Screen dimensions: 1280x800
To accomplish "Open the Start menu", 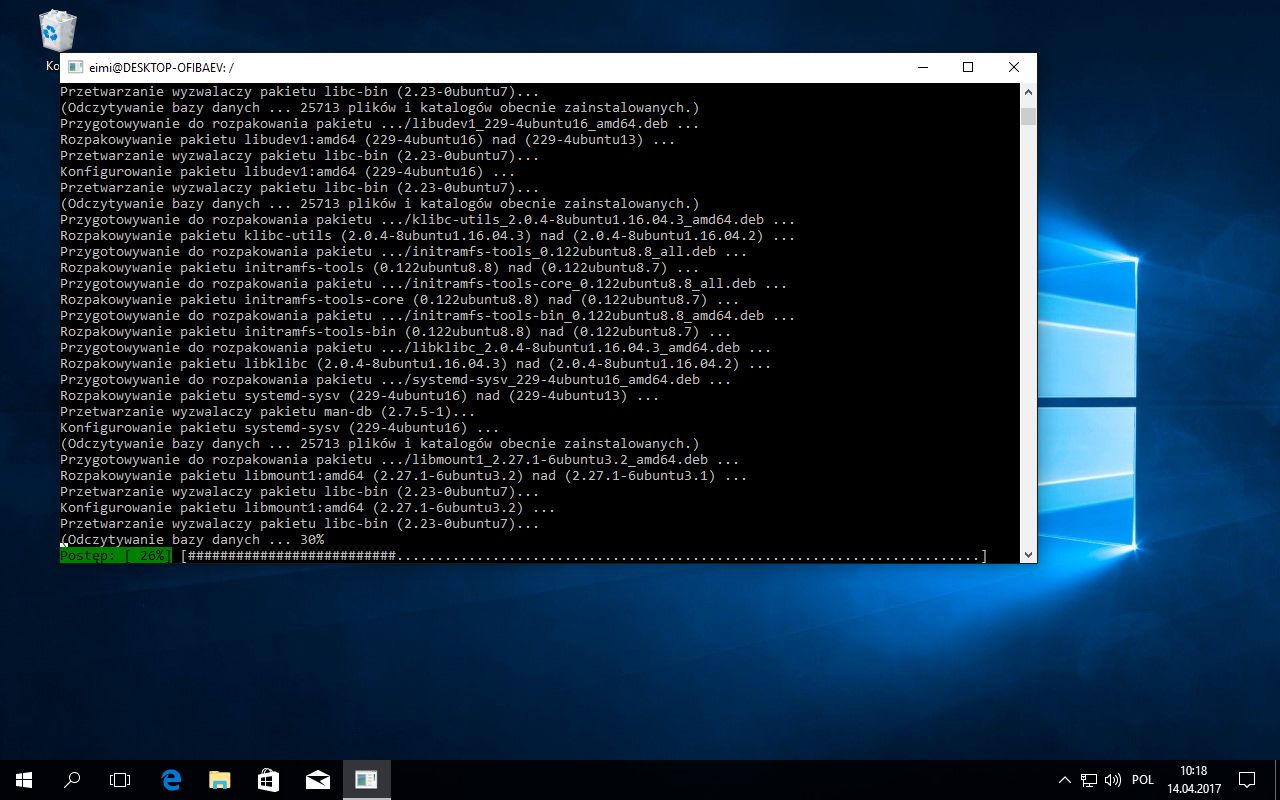I will point(21,779).
